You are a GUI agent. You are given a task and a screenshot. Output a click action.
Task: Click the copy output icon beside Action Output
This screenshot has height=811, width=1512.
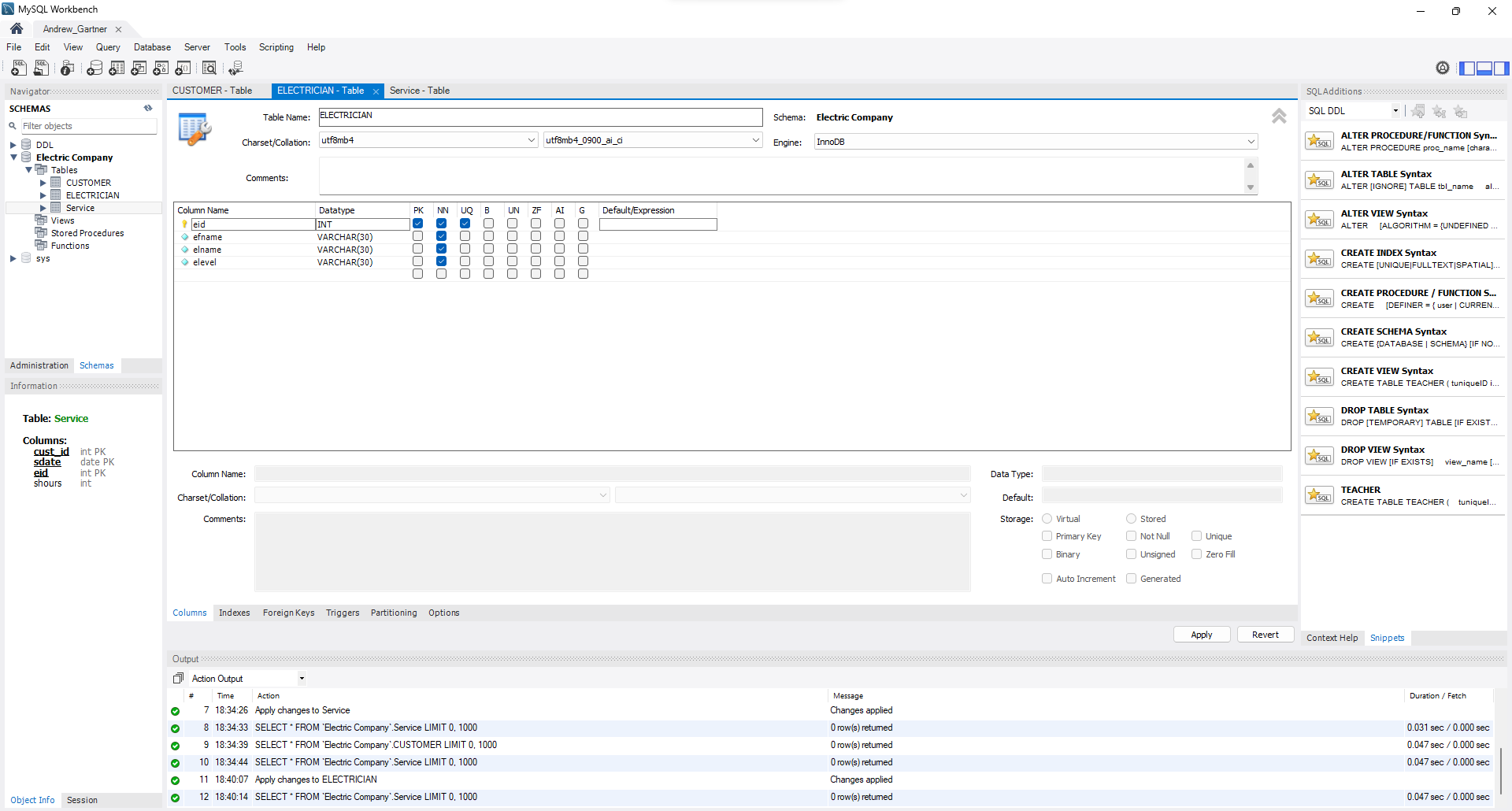coord(178,678)
